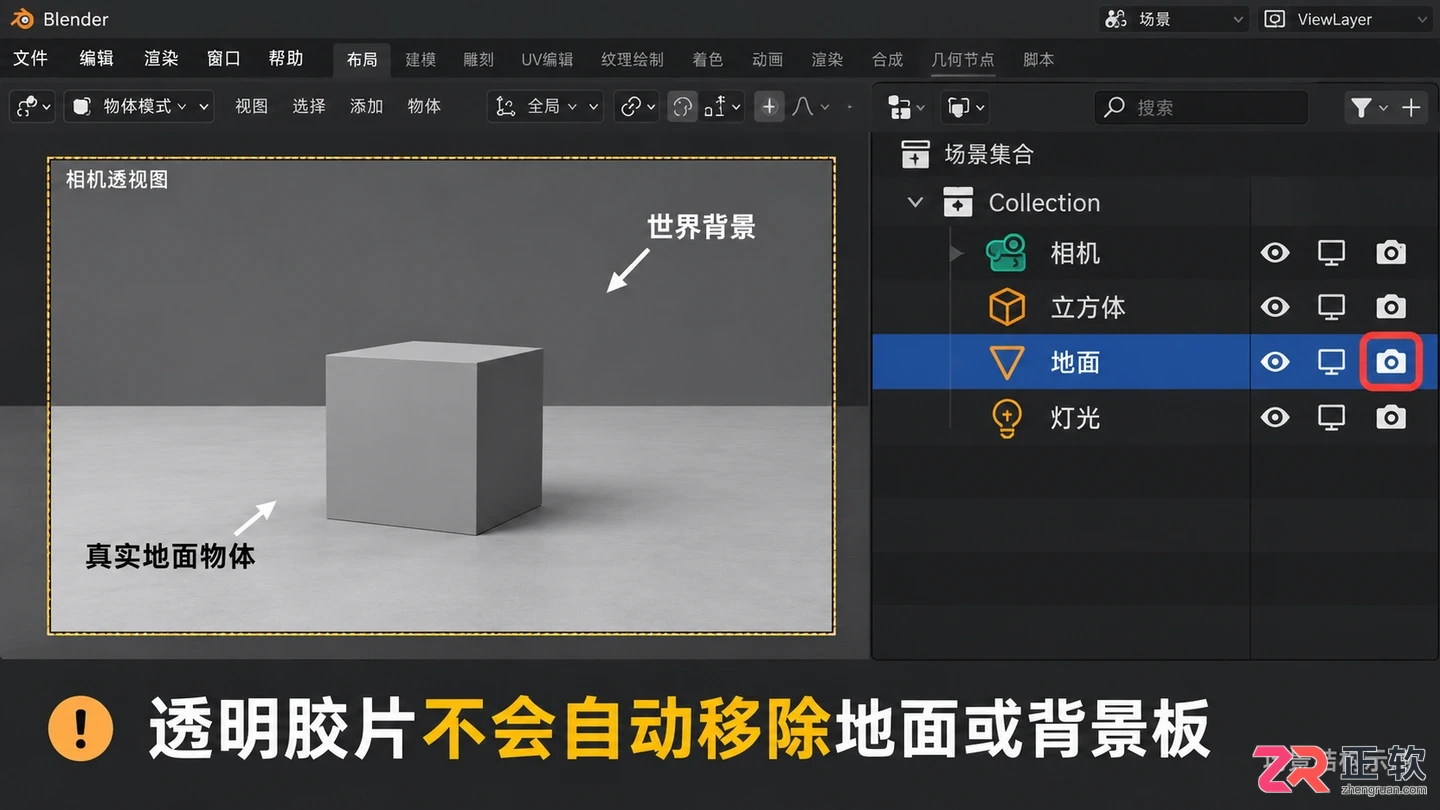This screenshot has width=1440, height=810.
Task: Open the outliner display mode selector
Action: pyautogui.click(x=964, y=107)
